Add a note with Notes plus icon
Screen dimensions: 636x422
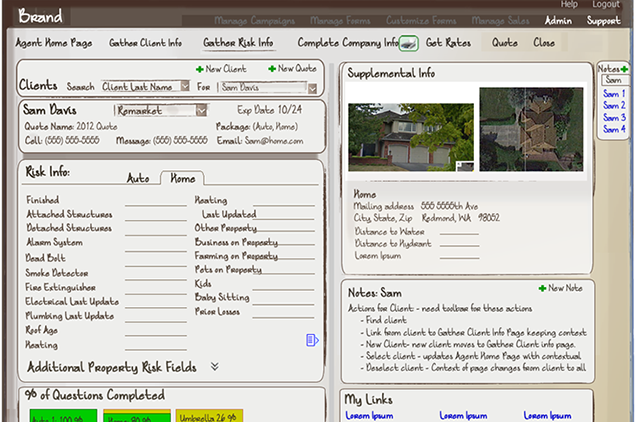(x=625, y=68)
